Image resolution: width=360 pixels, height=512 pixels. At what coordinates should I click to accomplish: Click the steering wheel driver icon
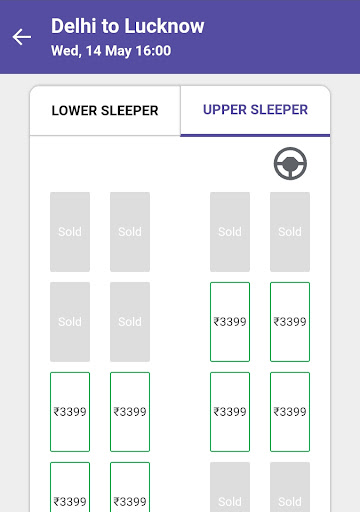pos(290,163)
